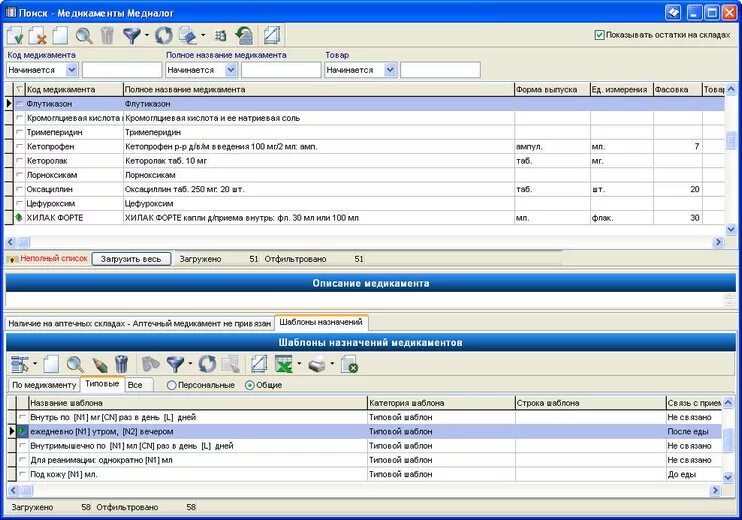Sort by 'Категория шаблона' column header
Viewport: 742px width, 520px height.
(441, 403)
